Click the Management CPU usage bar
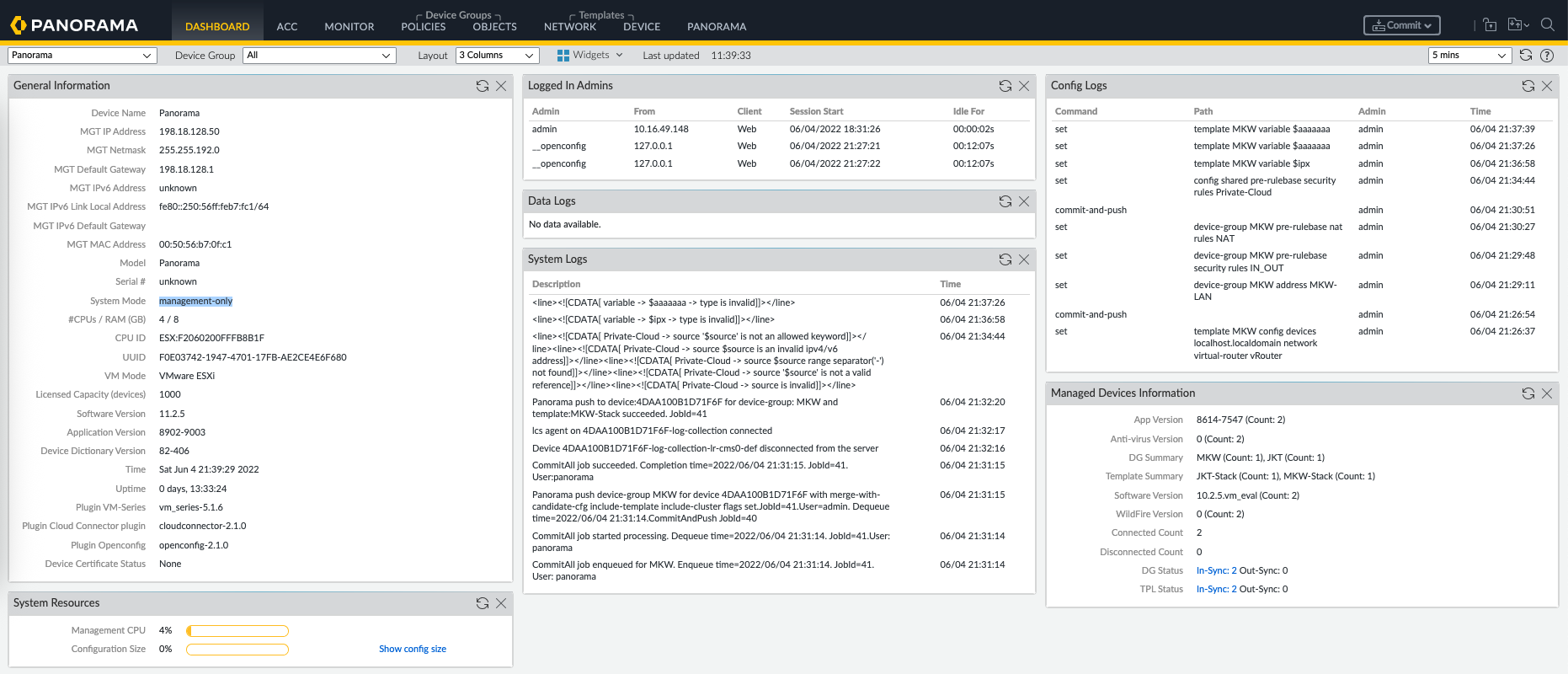The image size is (1568, 674). point(237,631)
